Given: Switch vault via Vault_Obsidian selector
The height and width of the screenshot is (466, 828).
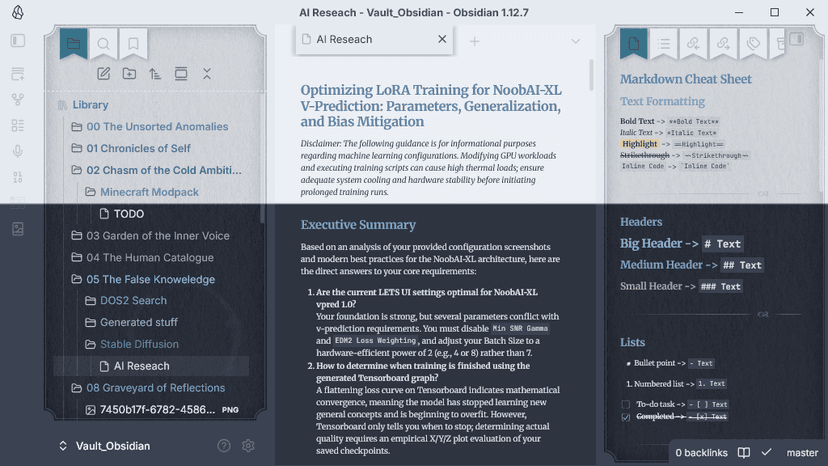Looking at the screenshot, I should (105, 446).
